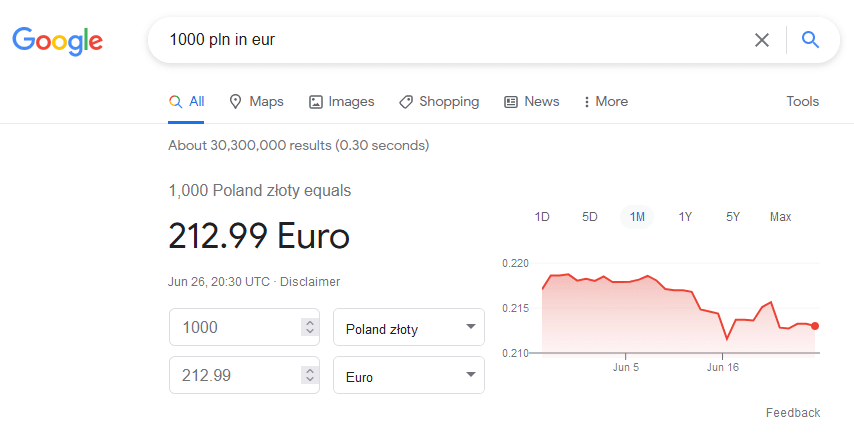Open Maps results with pin icon

point(256,101)
